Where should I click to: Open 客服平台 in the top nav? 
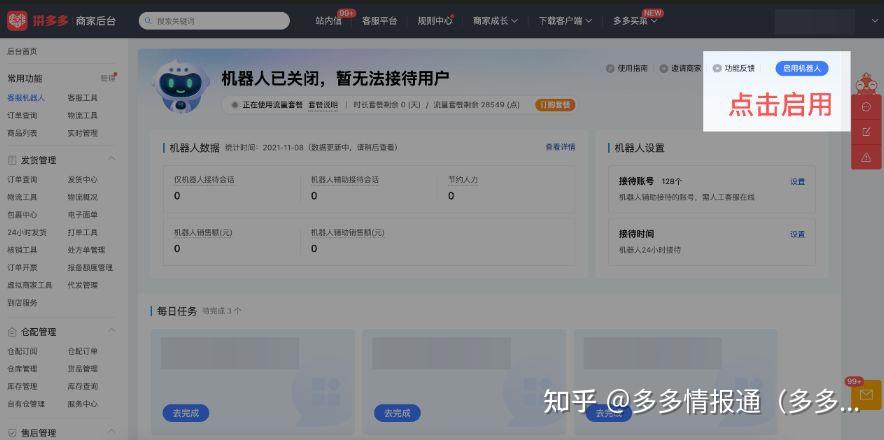[379, 21]
